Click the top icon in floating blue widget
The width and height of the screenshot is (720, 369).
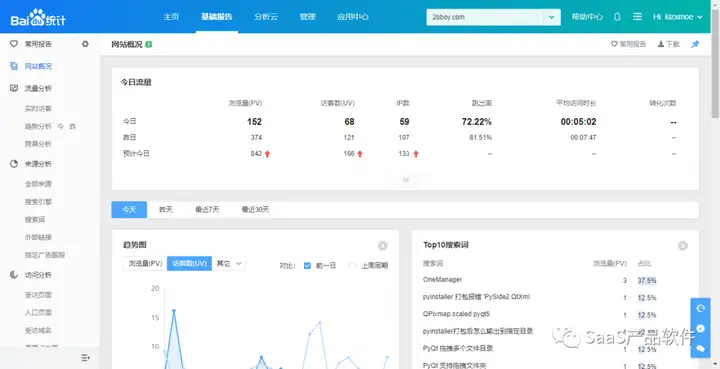[701, 308]
